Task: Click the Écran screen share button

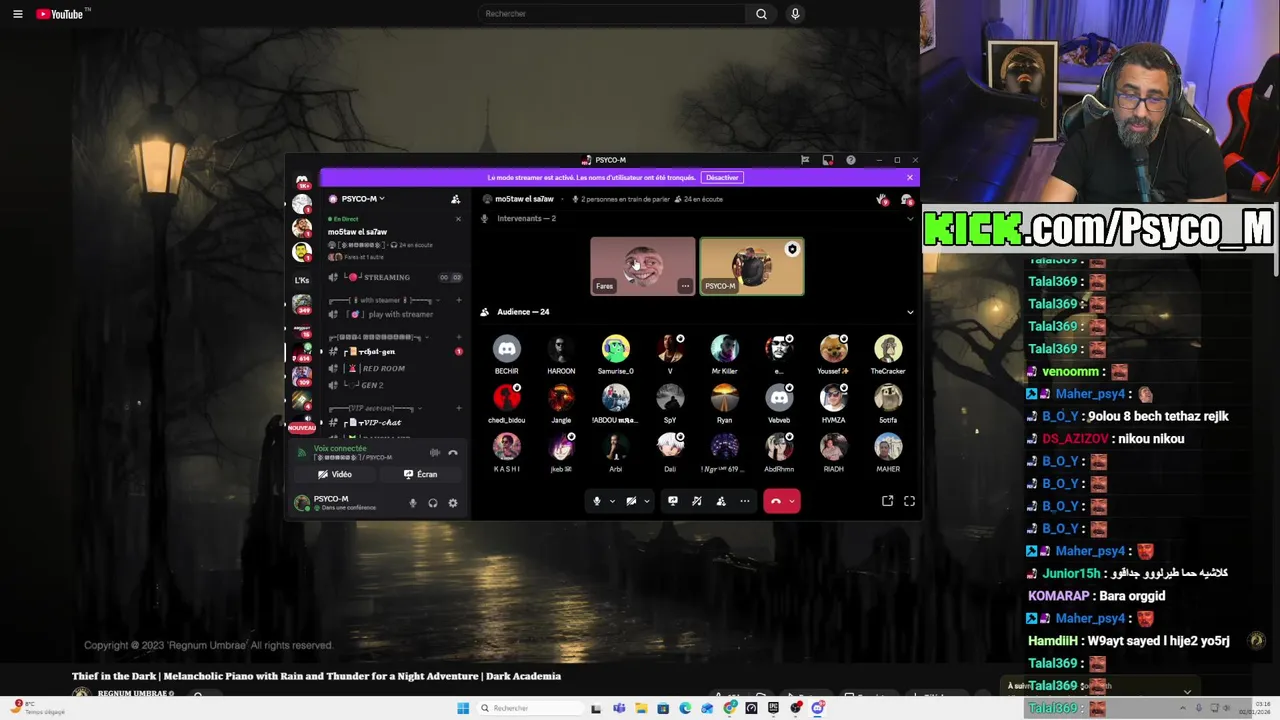Action: tap(420, 474)
